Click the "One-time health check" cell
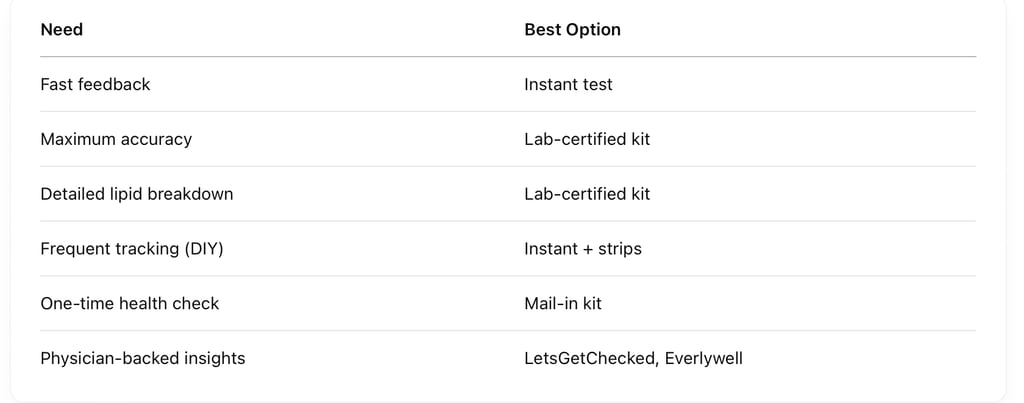The height and width of the screenshot is (403, 1024). (130, 304)
